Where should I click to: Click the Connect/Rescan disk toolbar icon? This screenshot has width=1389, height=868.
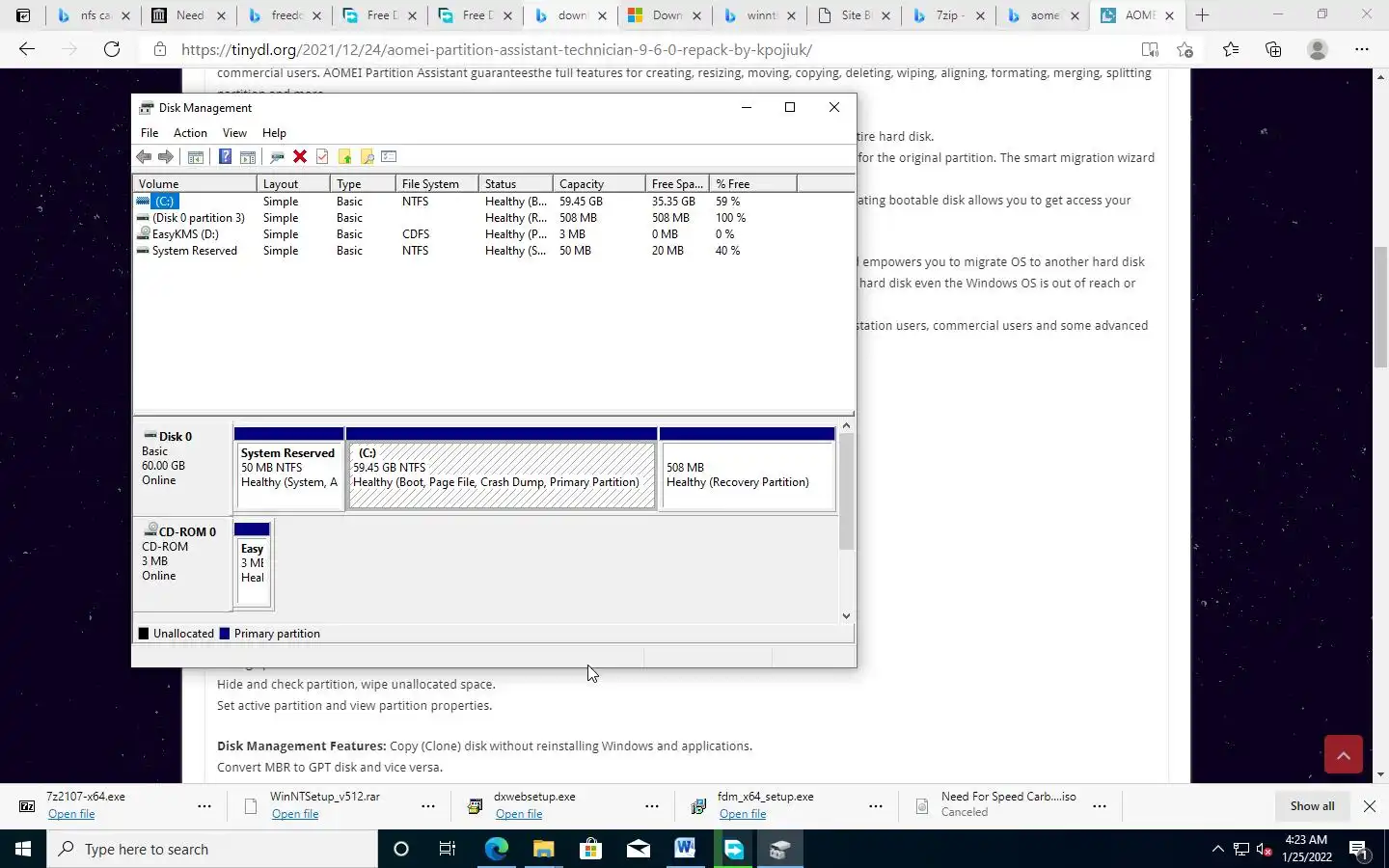(x=277, y=157)
